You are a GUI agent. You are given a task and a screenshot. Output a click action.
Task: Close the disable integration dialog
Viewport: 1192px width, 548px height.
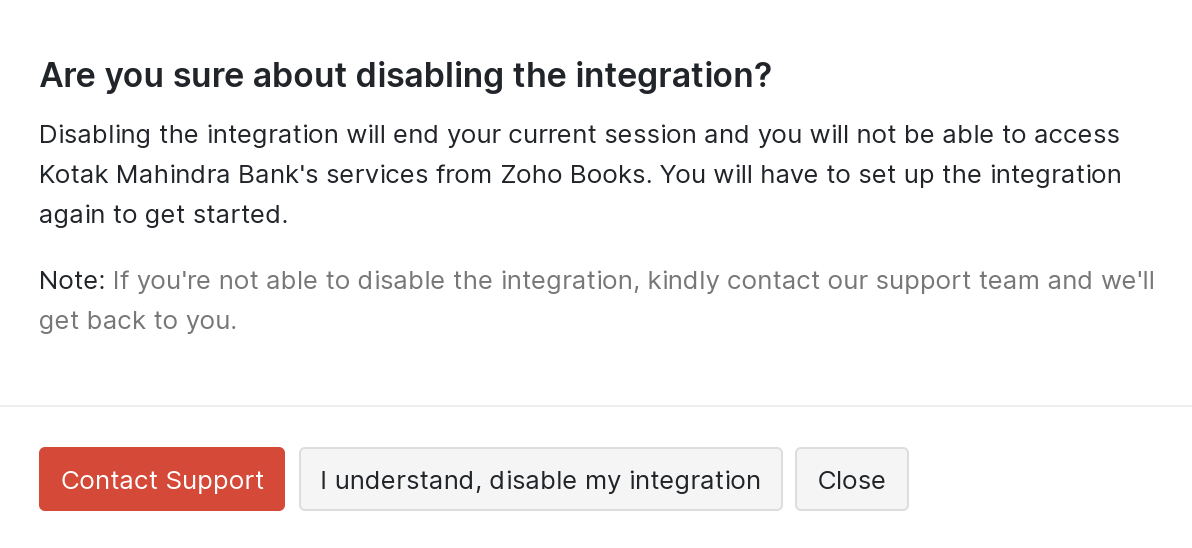click(x=851, y=480)
